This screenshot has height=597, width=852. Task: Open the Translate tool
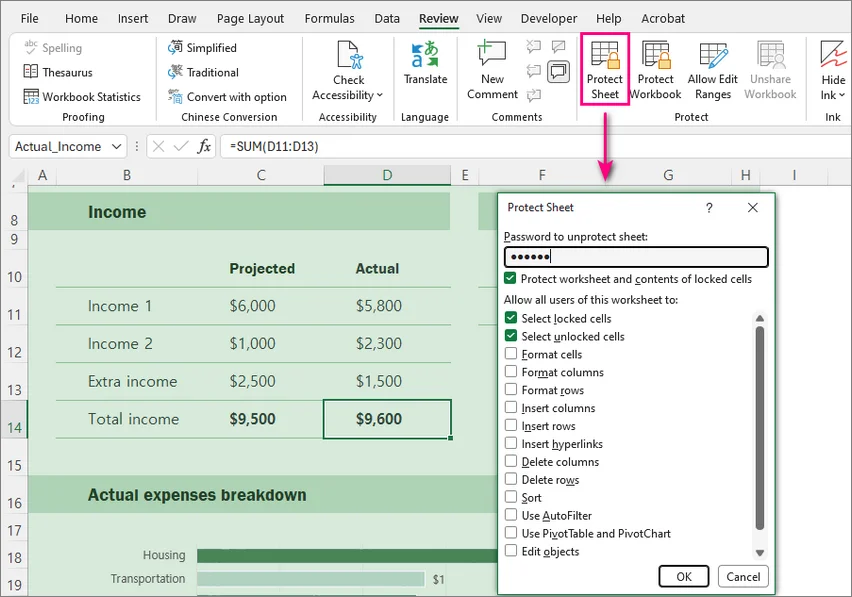pos(425,63)
